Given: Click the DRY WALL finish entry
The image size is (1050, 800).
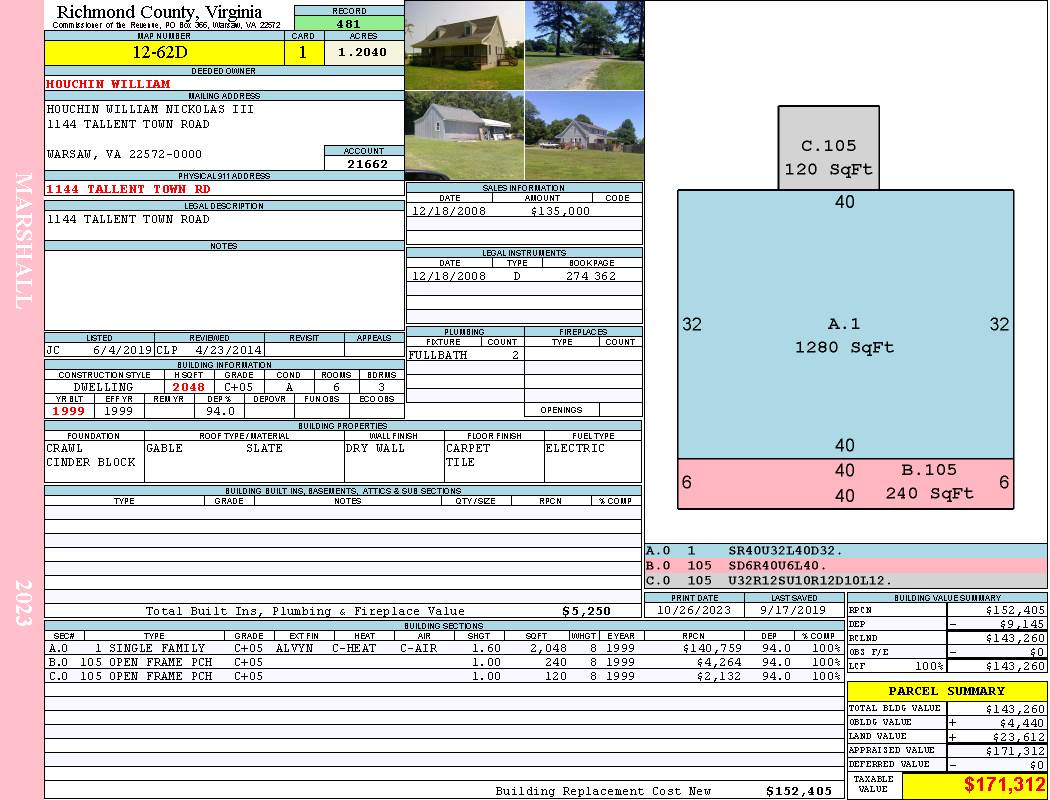Looking at the screenshot, I should [375, 448].
